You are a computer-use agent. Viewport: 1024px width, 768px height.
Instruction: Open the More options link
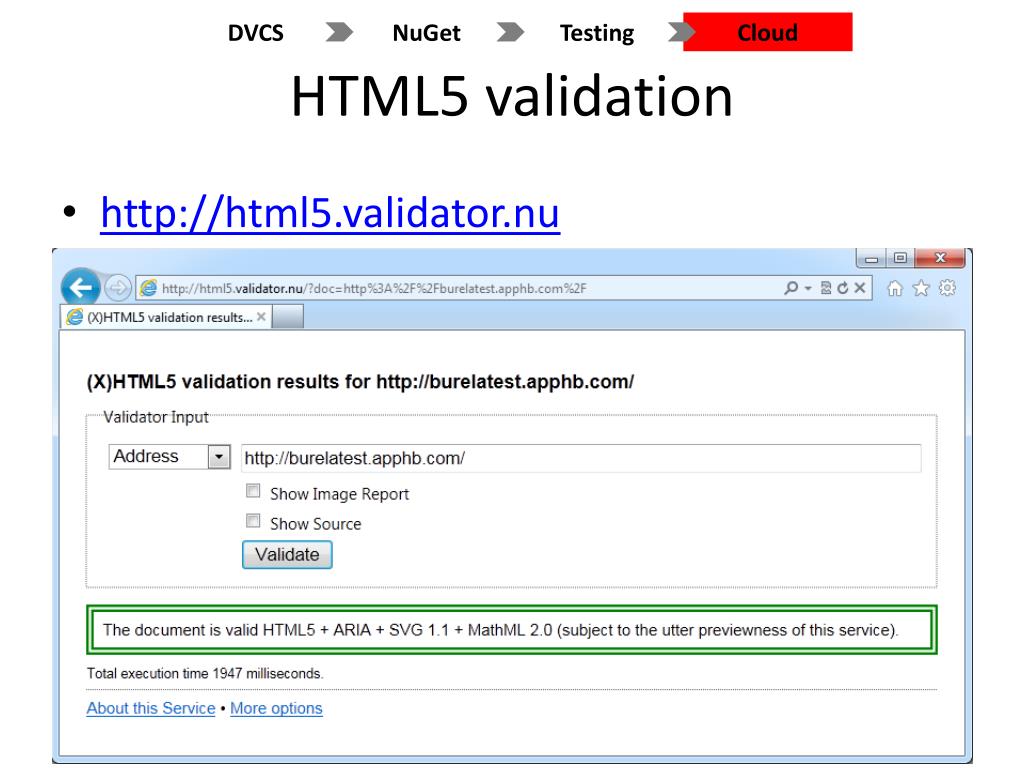click(x=276, y=709)
